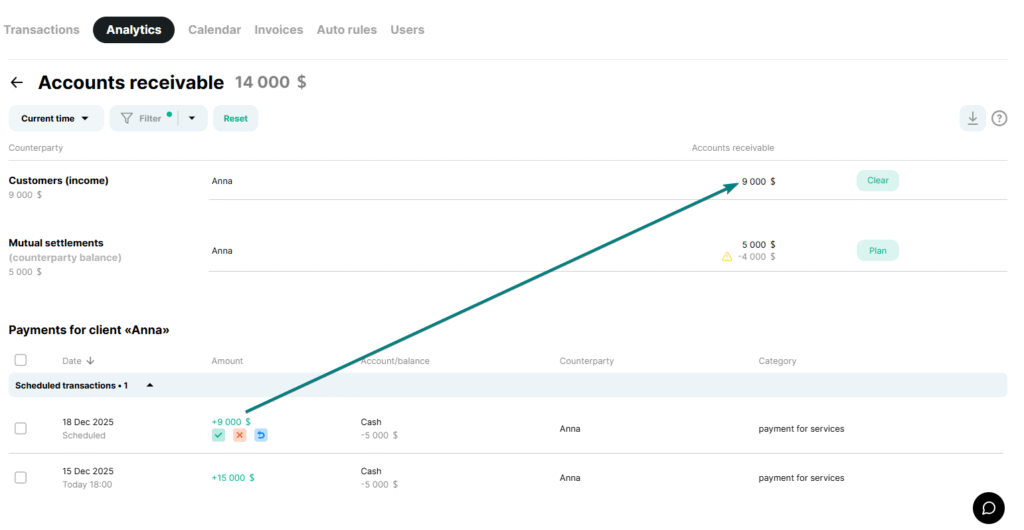Click the yellow warning triangle icon
This screenshot has height=530, width=1024.
point(727,257)
